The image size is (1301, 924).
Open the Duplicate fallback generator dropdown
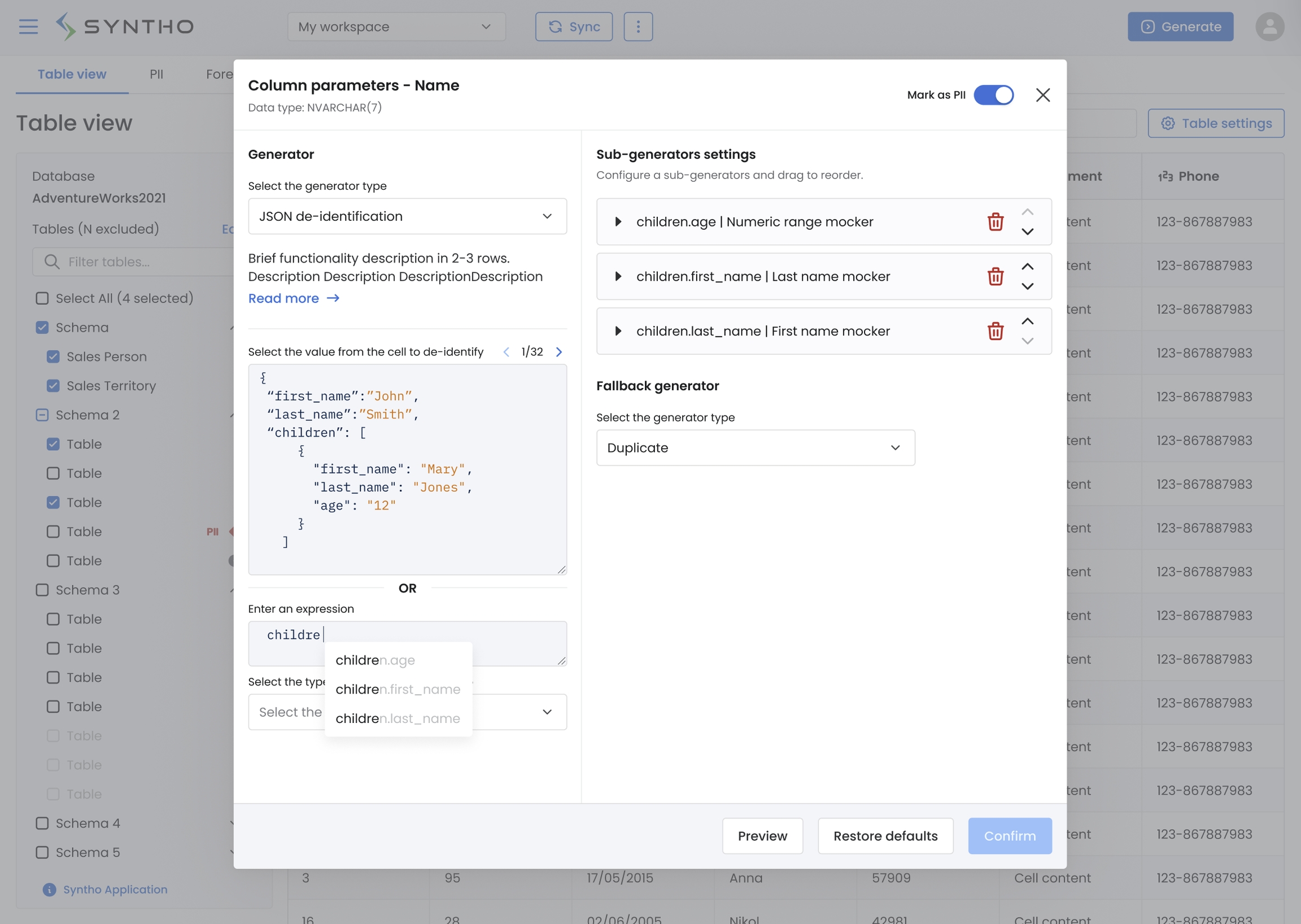(x=755, y=448)
